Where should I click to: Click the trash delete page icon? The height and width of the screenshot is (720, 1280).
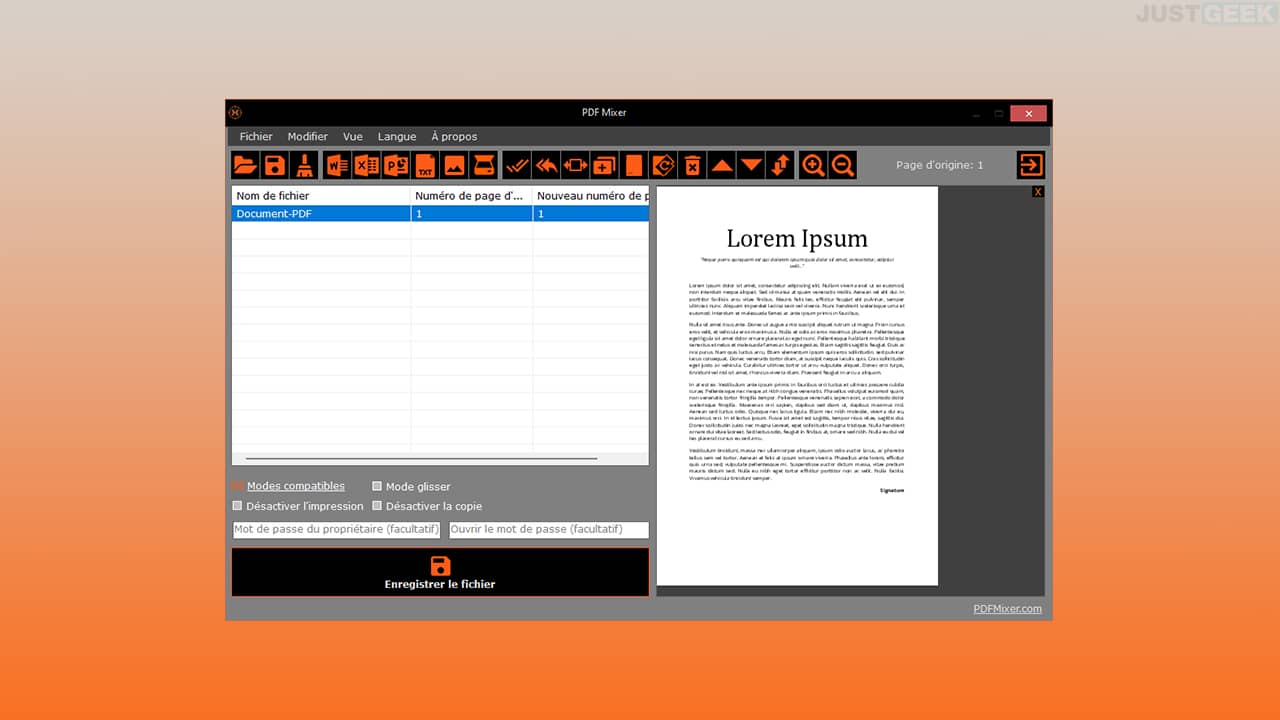click(x=691, y=165)
